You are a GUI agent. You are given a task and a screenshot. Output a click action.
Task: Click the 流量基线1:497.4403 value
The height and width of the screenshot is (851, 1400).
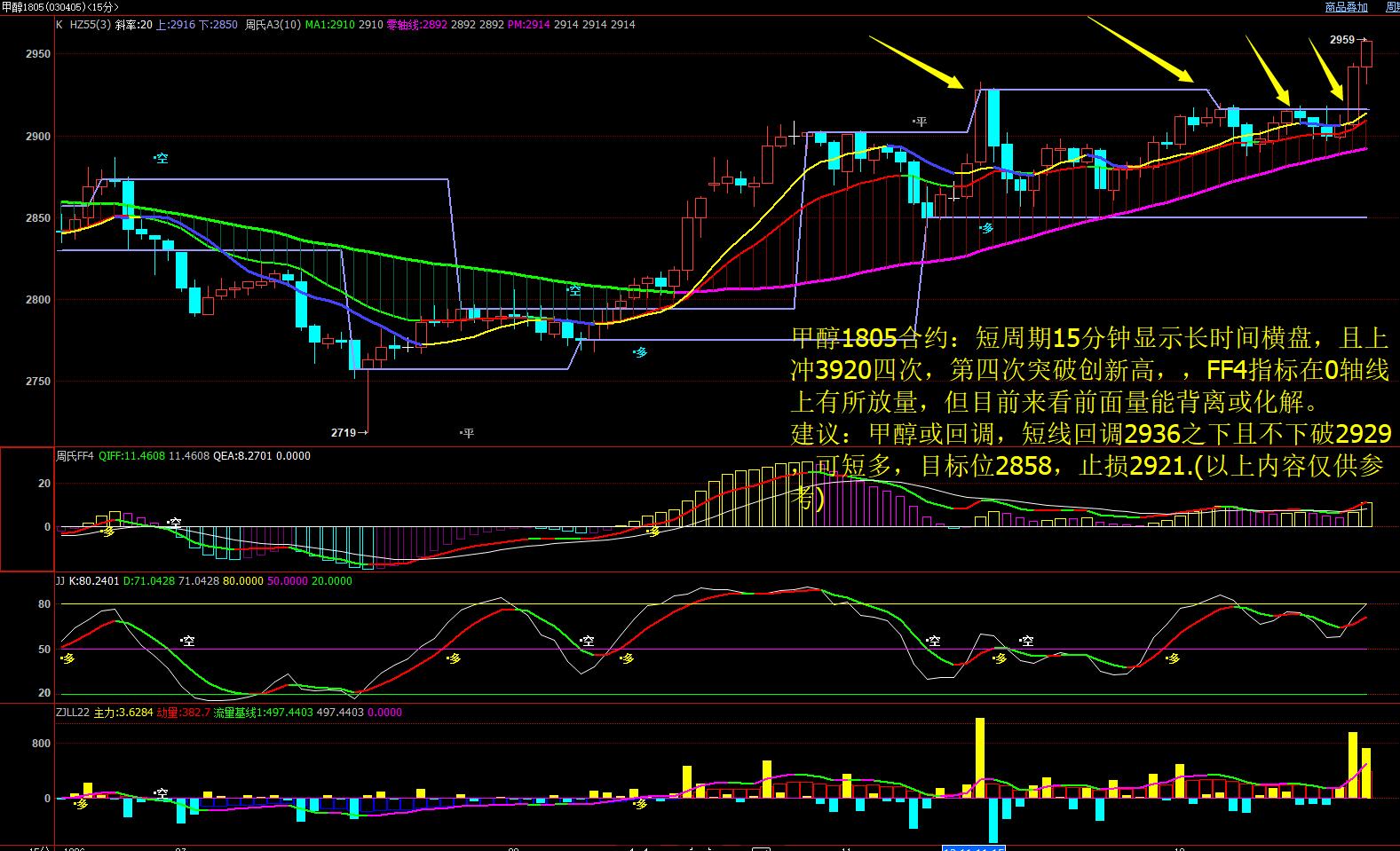[x=263, y=713]
